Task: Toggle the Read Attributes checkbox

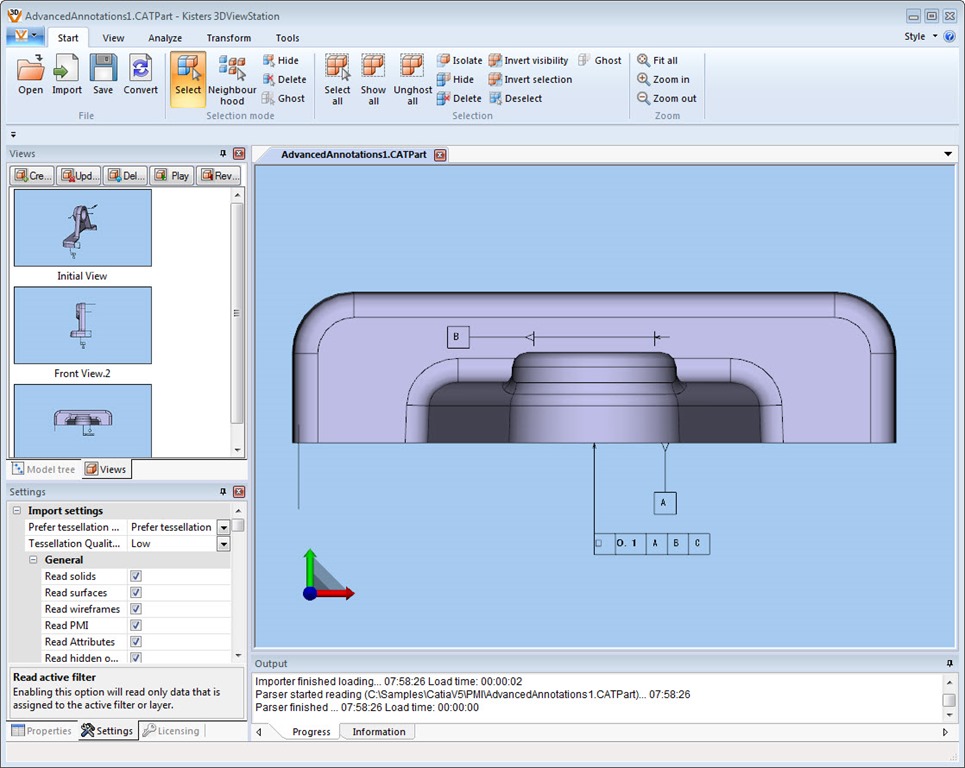Action: (136, 642)
